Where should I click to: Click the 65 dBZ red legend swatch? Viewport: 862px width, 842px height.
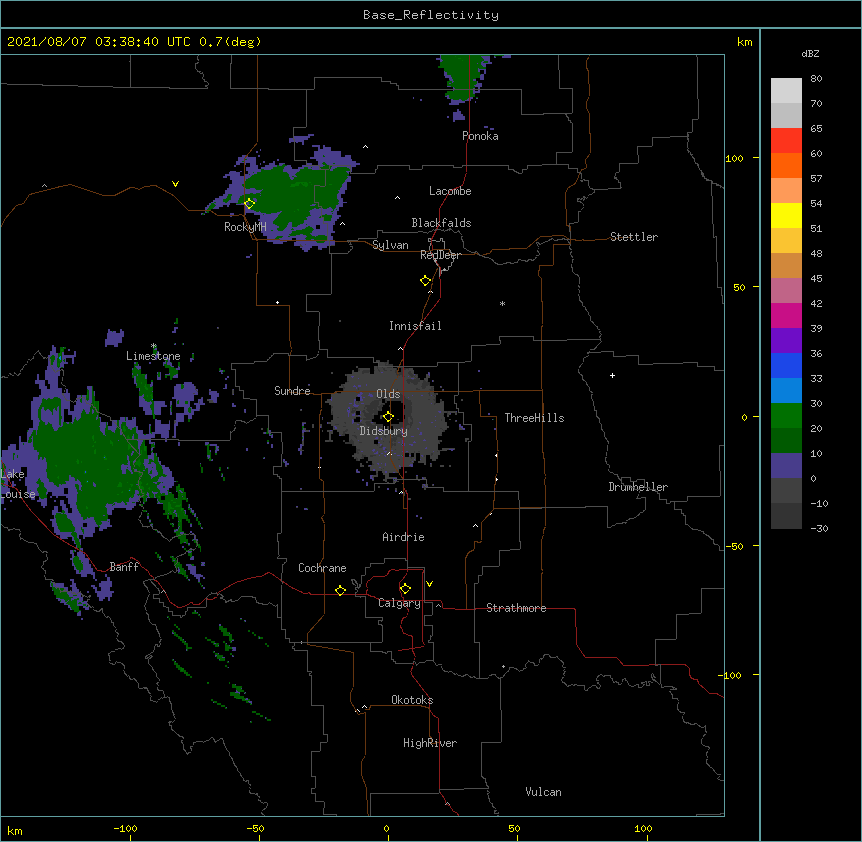(x=786, y=141)
